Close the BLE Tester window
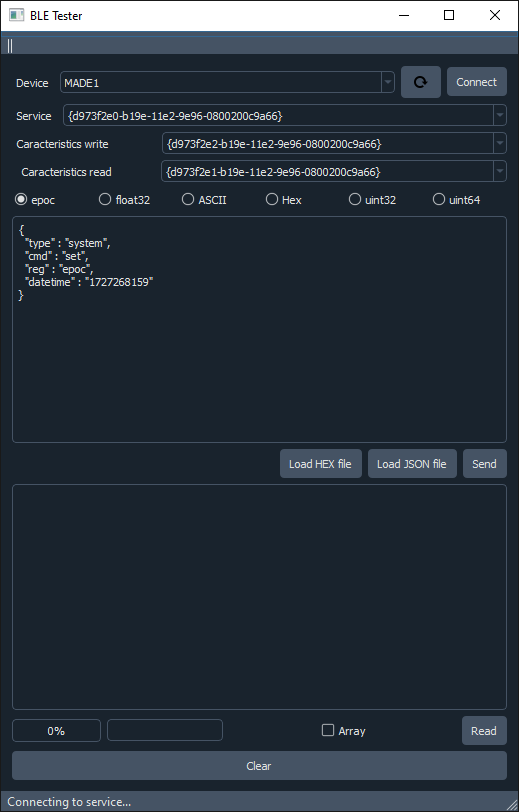519x812 pixels. [x=495, y=16]
